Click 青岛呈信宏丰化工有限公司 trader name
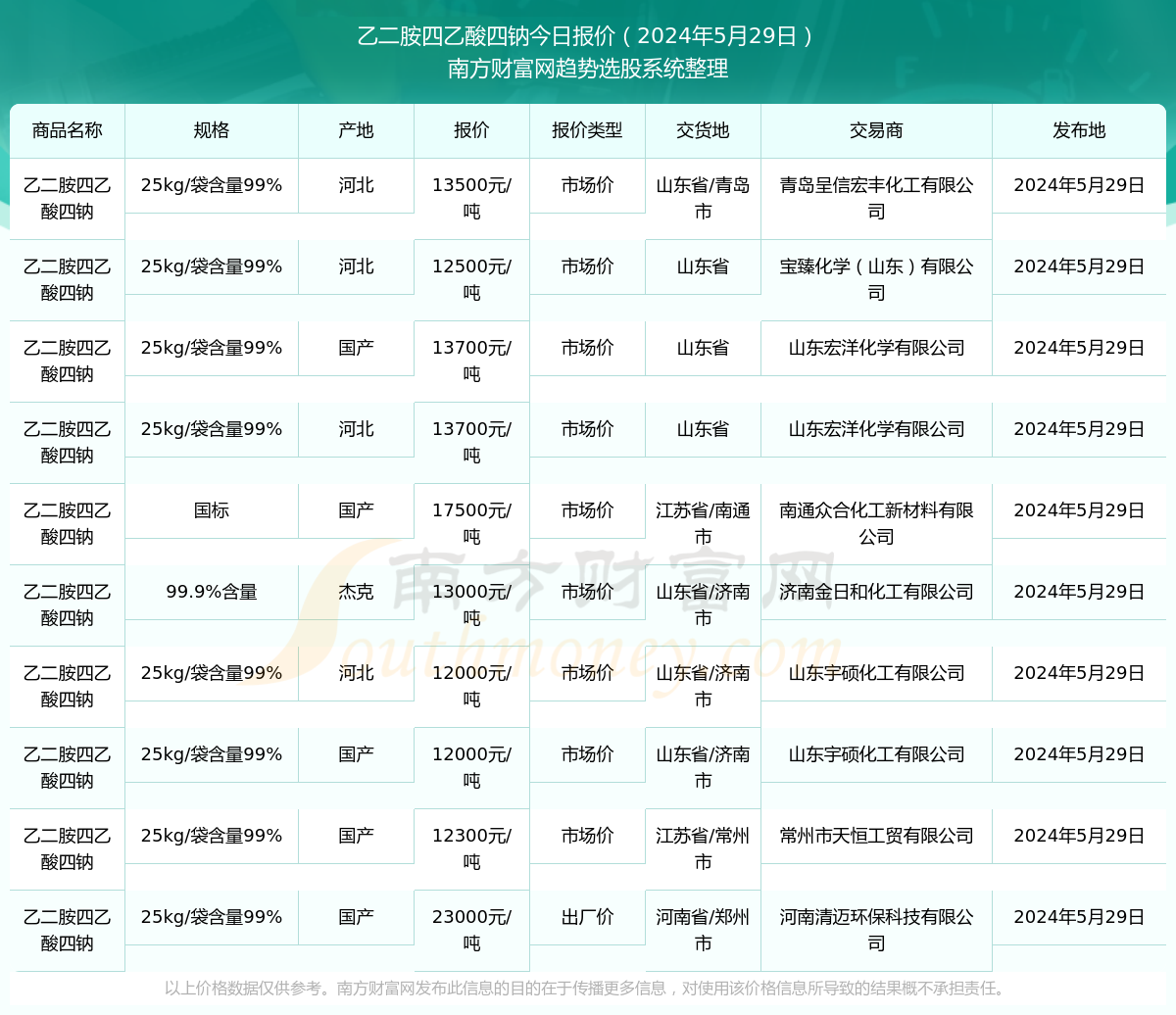This screenshot has width=1176, height=1015. point(876,199)
